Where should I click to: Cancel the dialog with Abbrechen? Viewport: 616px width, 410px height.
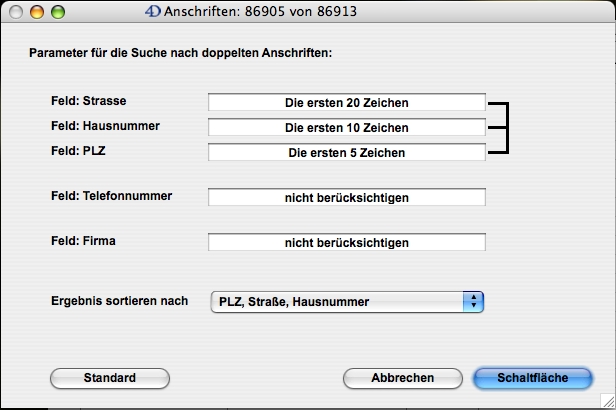click(x=402, y=378)
